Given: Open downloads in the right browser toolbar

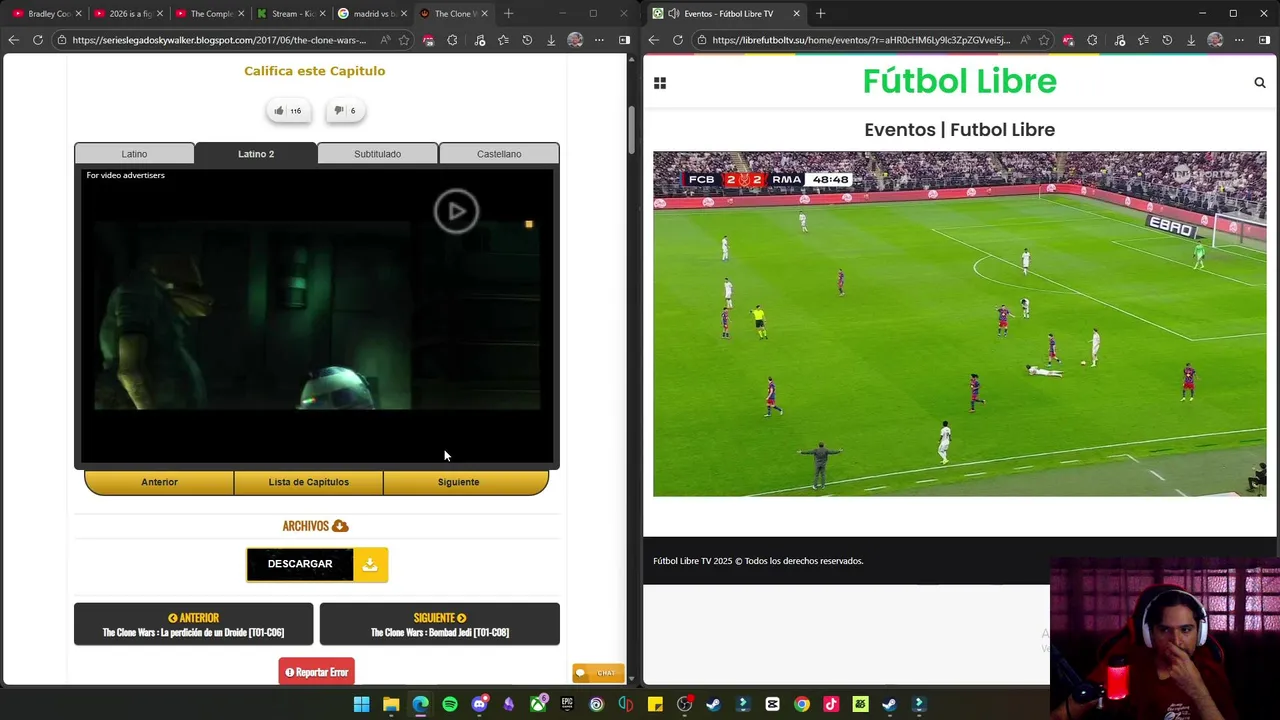Looking at the screenshot, I should [1191, 40].
